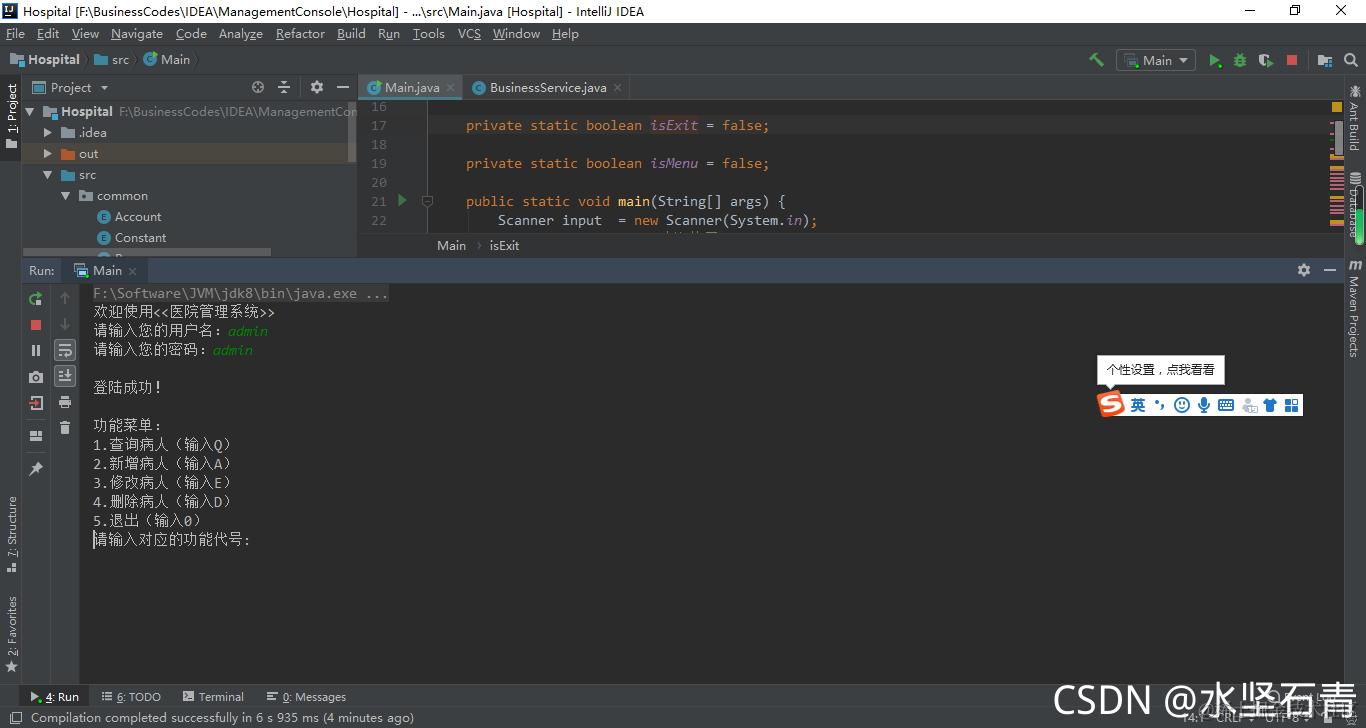1366x728 pixels.
Task: Open the Refactor menu
Action: coord(300,34)
